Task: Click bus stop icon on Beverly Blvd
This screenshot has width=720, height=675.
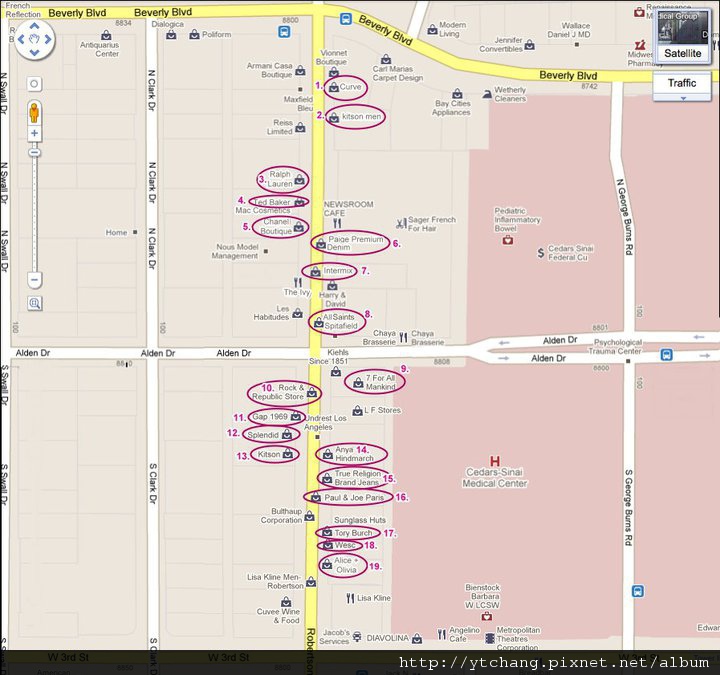Action: point(346,19)
